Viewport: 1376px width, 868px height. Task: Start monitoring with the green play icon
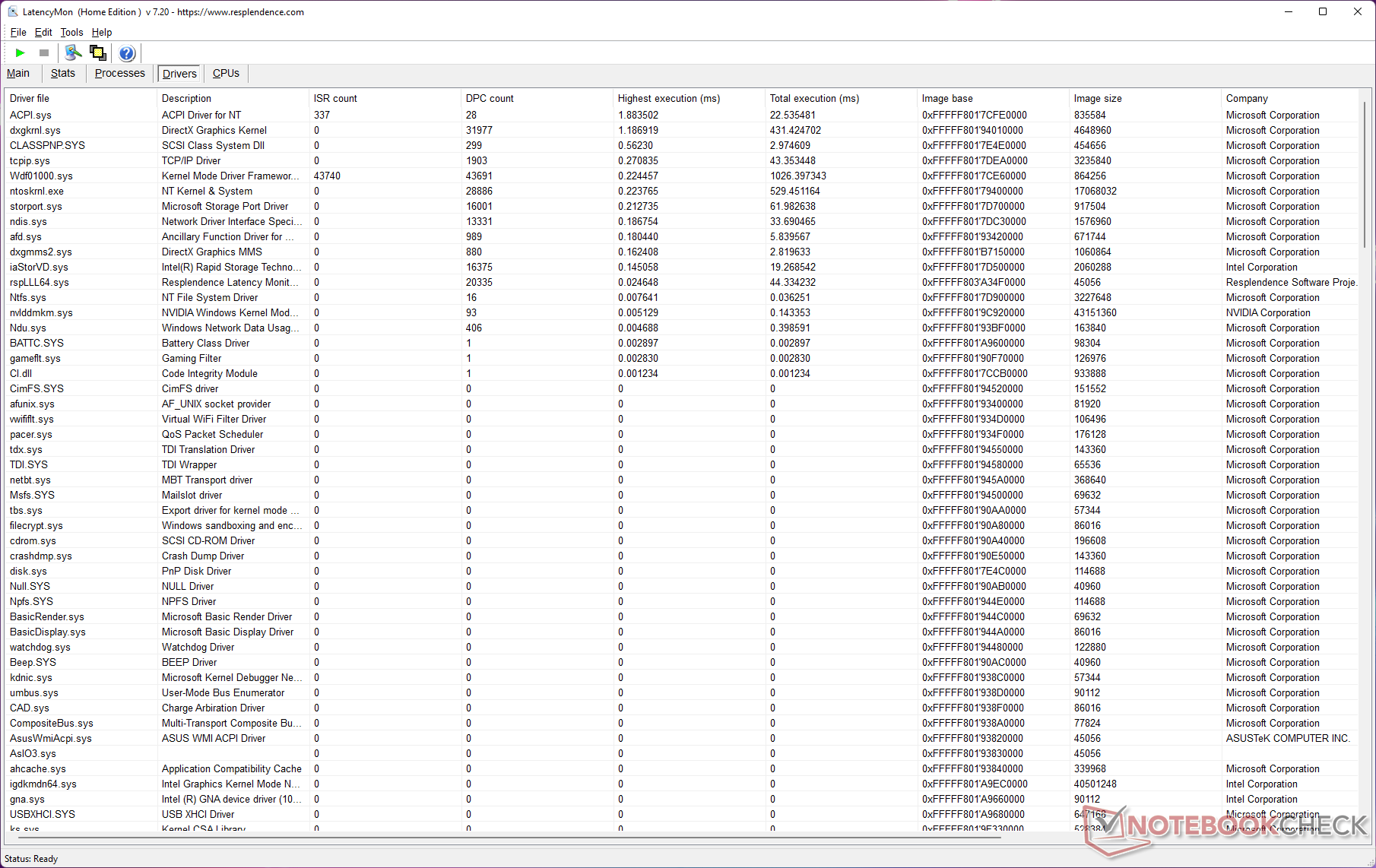tap(21, 52)
